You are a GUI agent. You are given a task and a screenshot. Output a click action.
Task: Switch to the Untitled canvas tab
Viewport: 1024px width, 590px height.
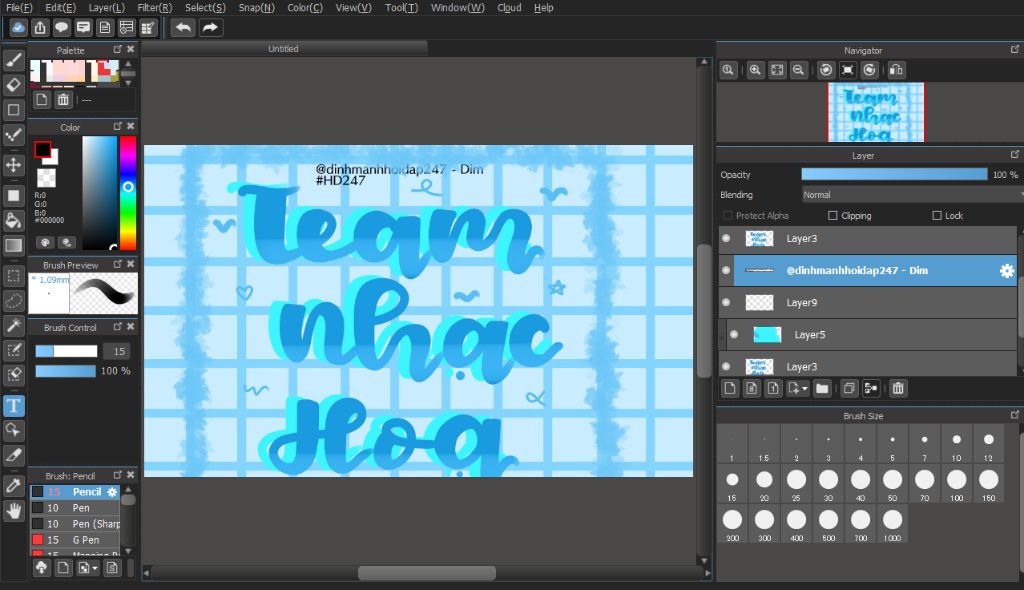[x=283, y=49]
